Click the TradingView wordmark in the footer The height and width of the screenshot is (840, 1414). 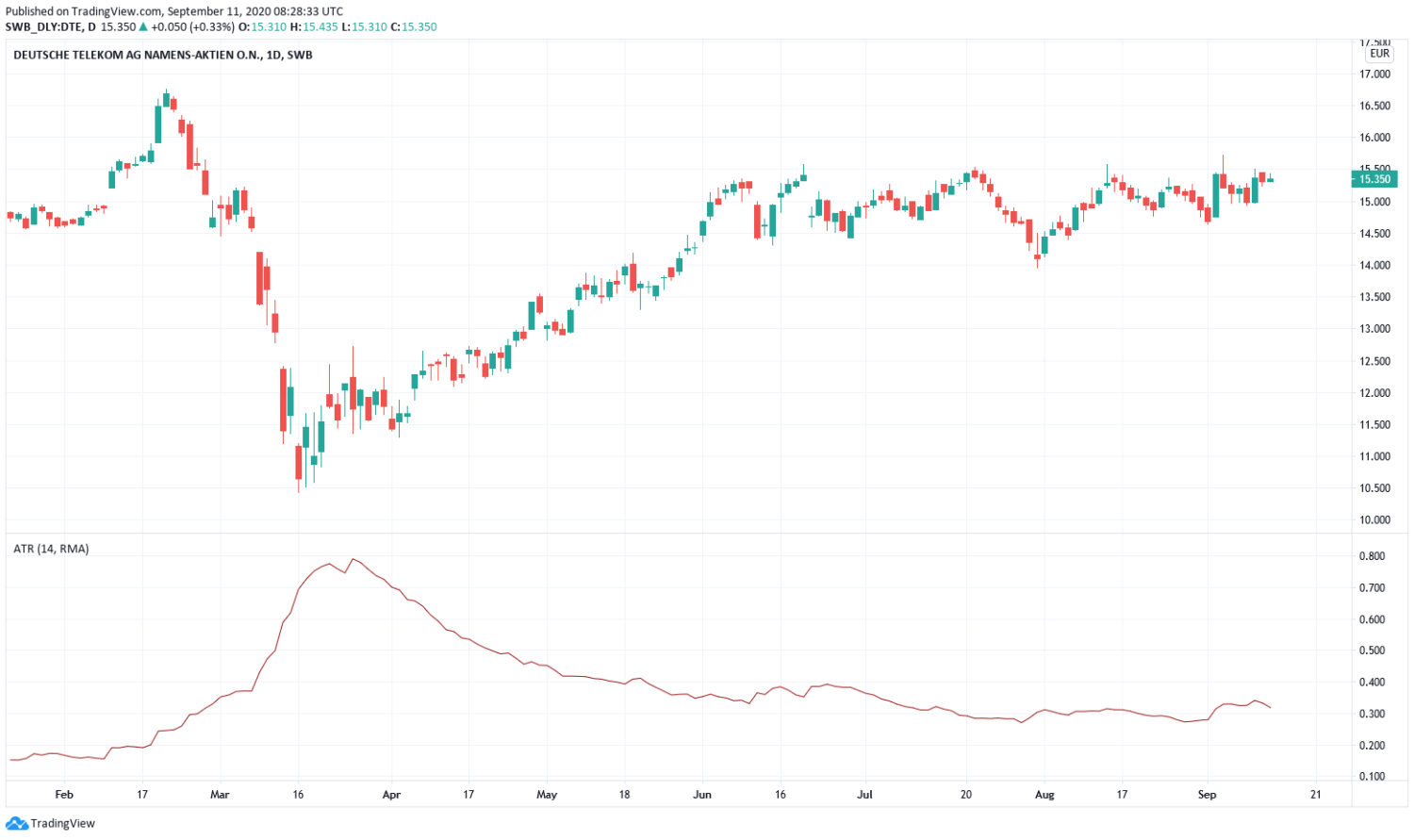(64, 825)
